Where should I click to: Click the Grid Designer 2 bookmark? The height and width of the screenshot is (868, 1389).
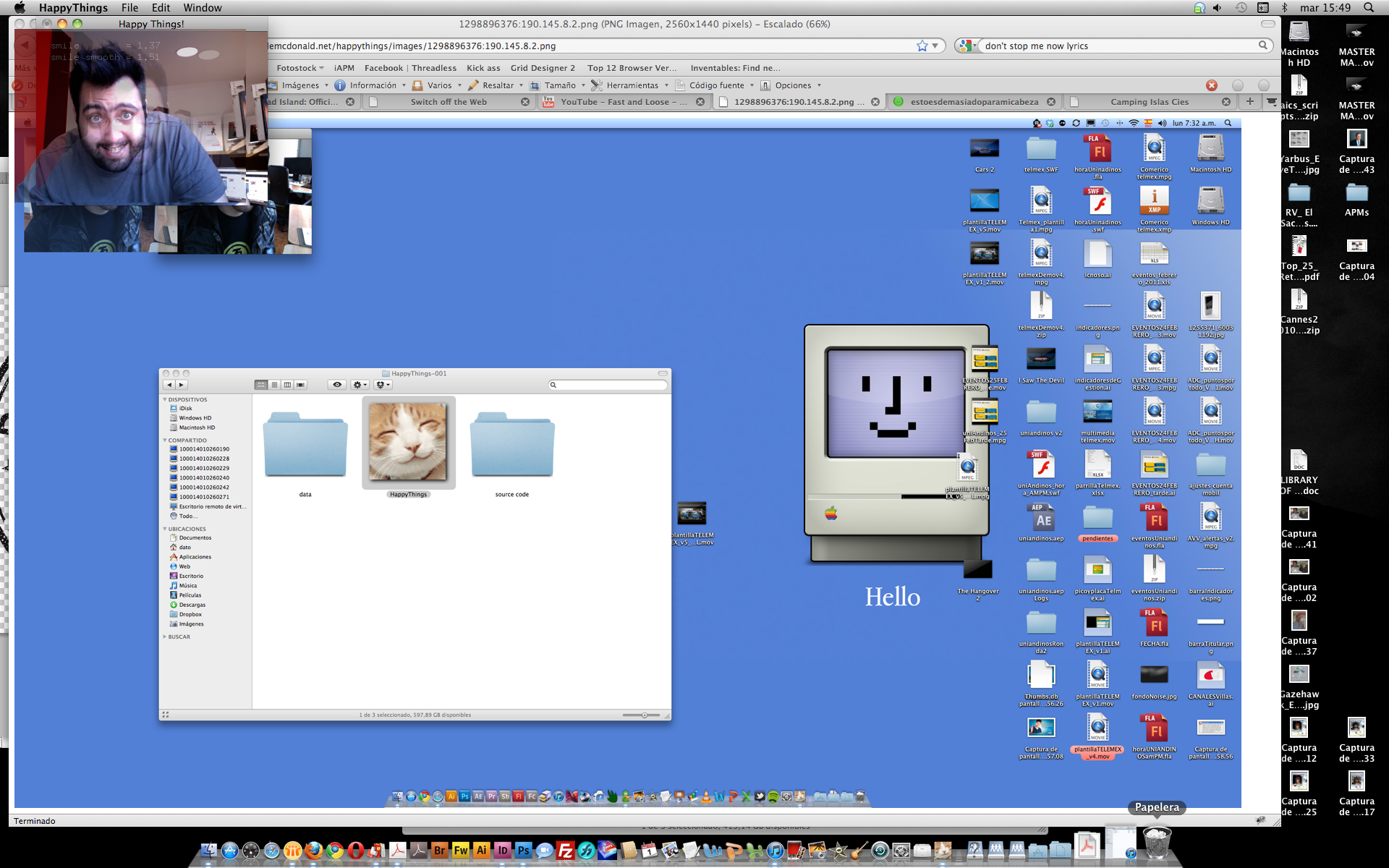pos(543,68)
